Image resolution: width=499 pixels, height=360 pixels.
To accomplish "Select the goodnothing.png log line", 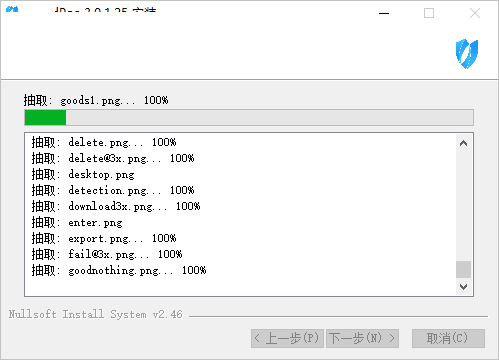I will tap(119, 270).
